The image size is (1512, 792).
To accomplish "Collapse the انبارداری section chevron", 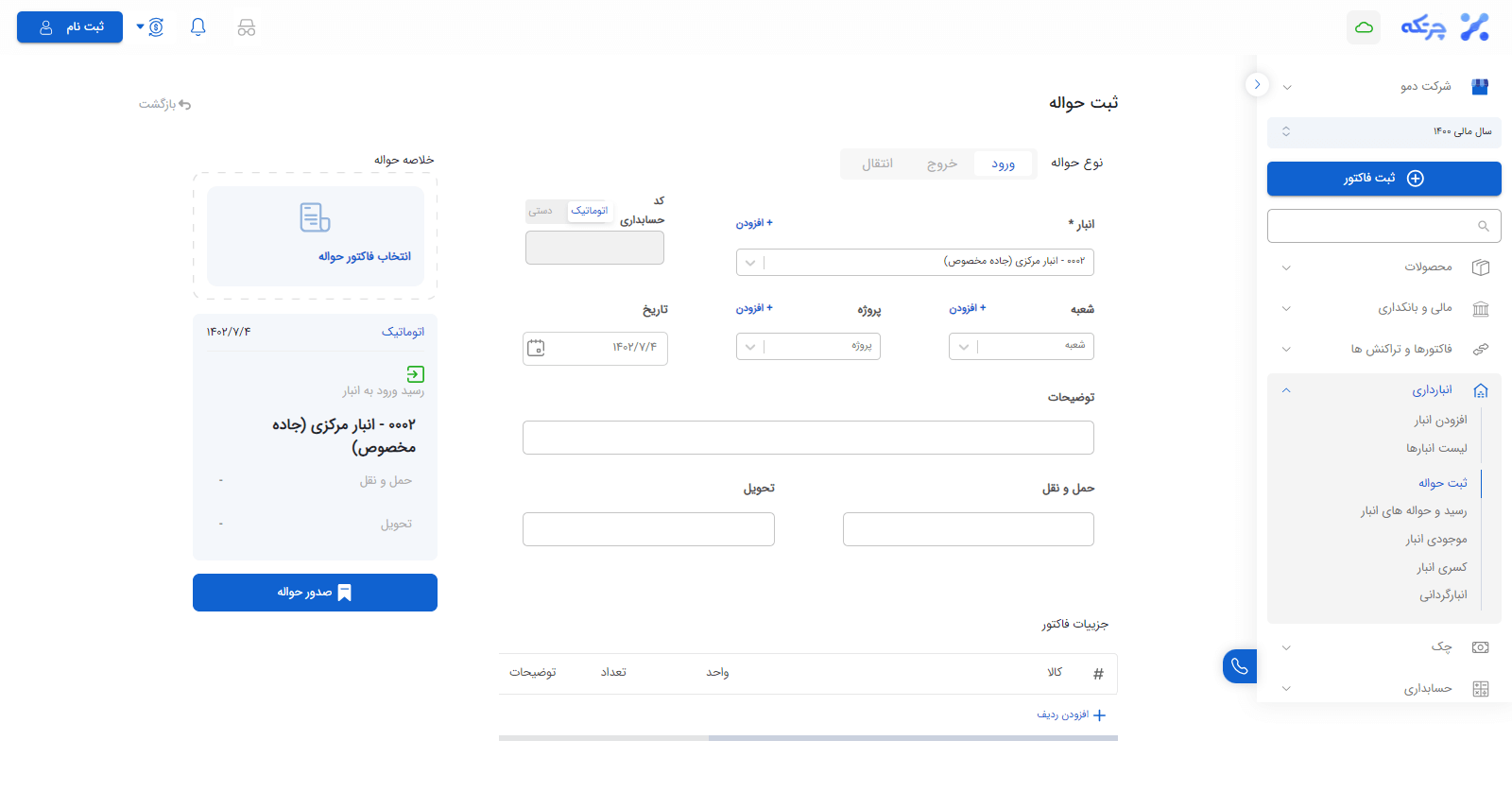I will point(1286,390).
